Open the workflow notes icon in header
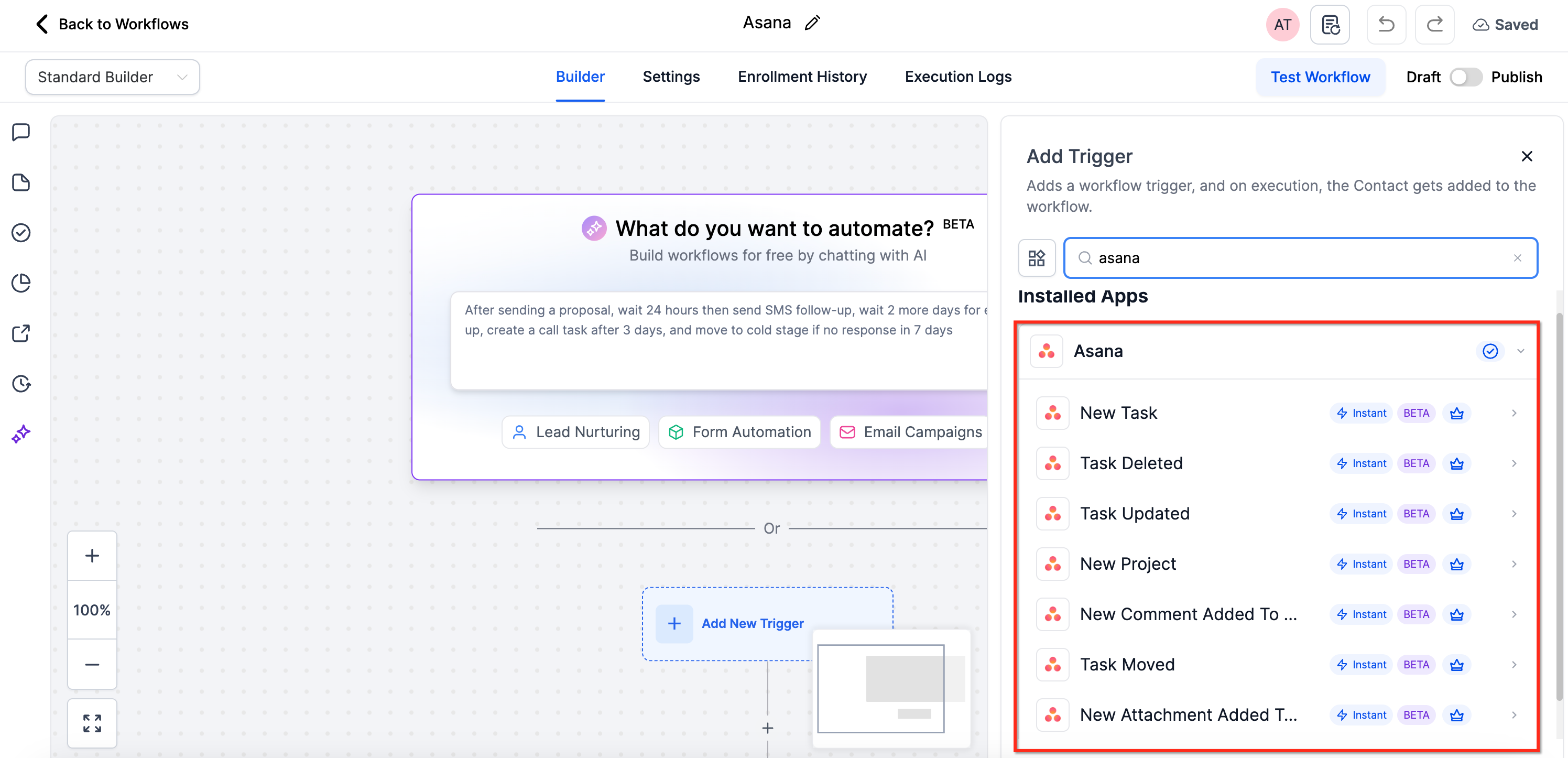Screen dimensions: 1568x758 1330,24
